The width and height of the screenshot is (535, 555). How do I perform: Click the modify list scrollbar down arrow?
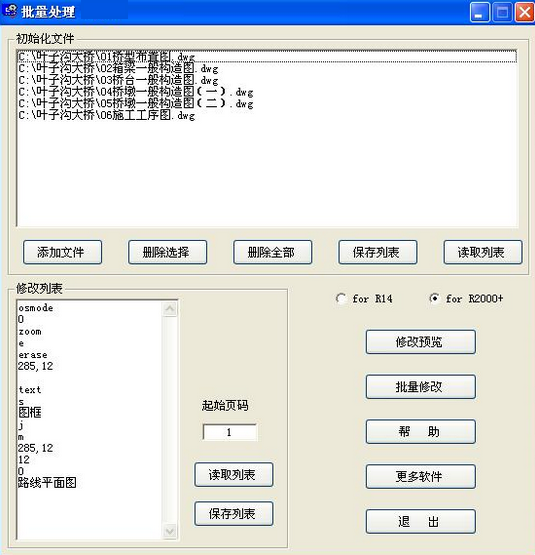170,531
